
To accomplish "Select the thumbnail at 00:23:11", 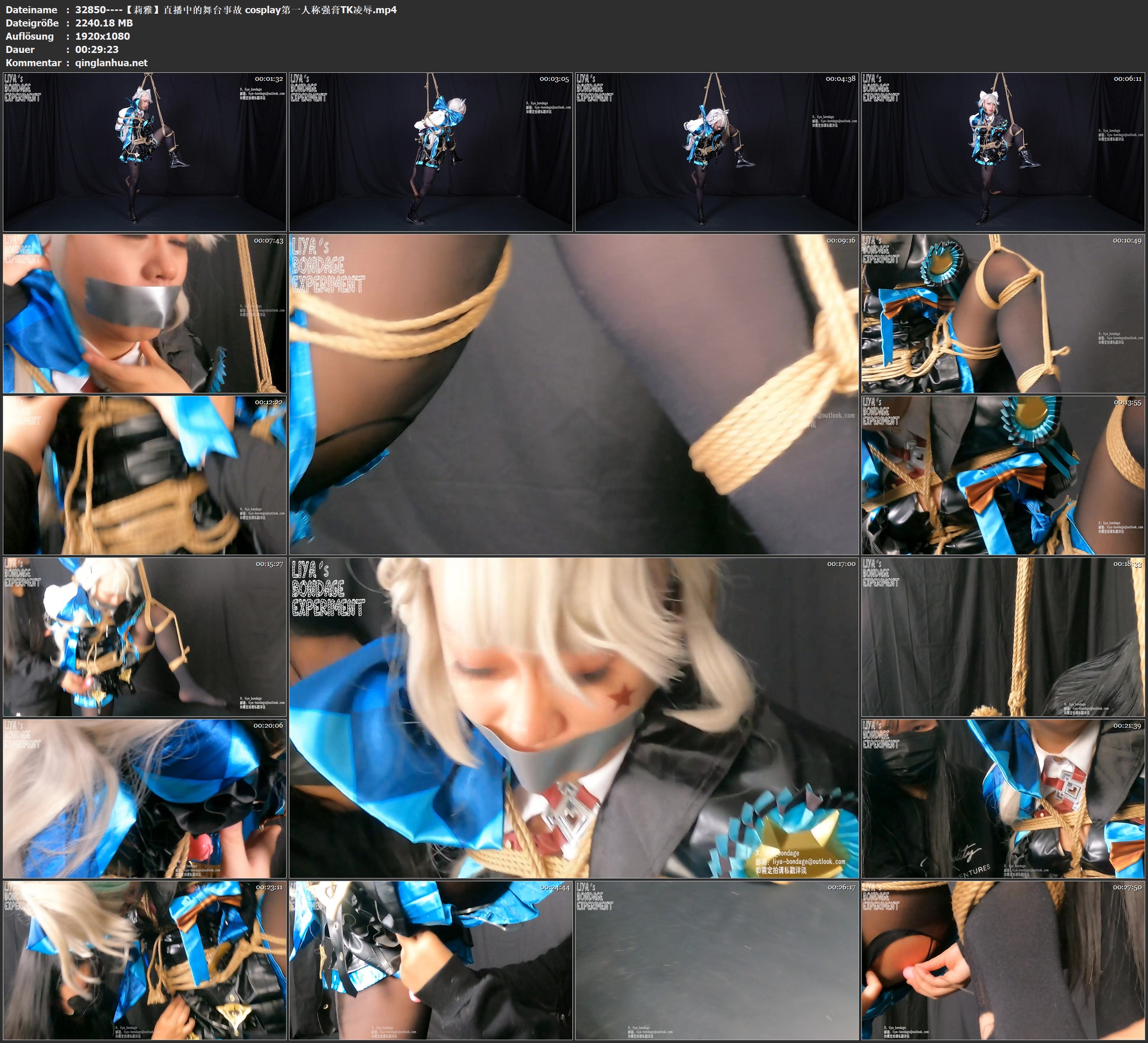I will click(145, 960).
